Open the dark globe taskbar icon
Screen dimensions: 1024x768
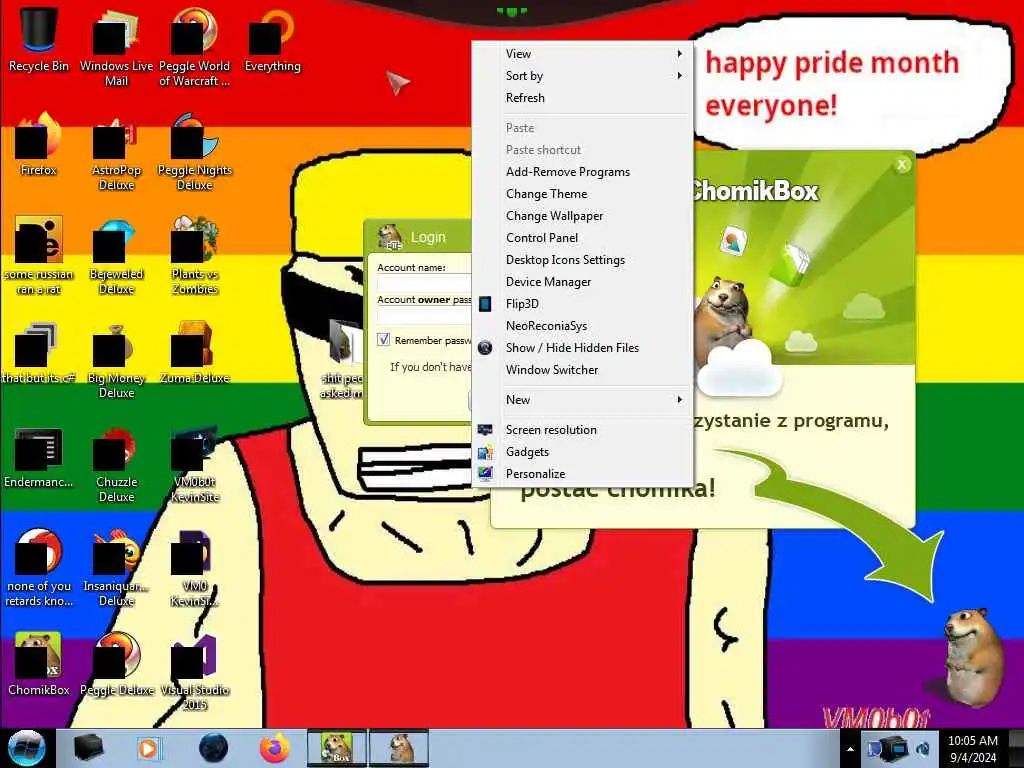pos(213,748)
